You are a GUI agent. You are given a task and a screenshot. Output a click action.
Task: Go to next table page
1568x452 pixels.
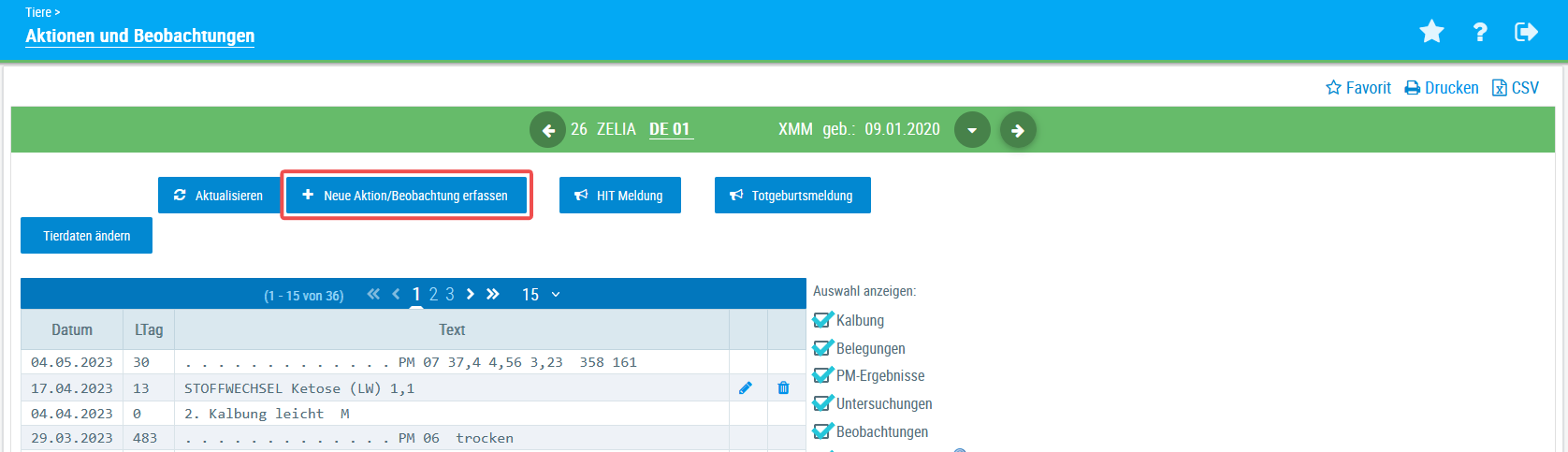[x=470, y=294]
